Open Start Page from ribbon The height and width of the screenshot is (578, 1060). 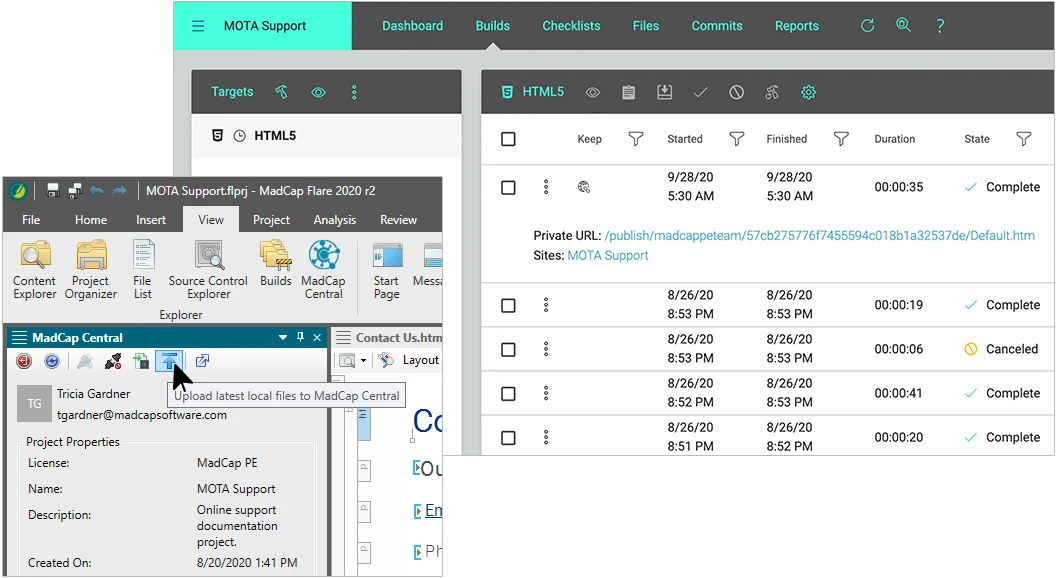pyautogui.click(x=387, y=270)
